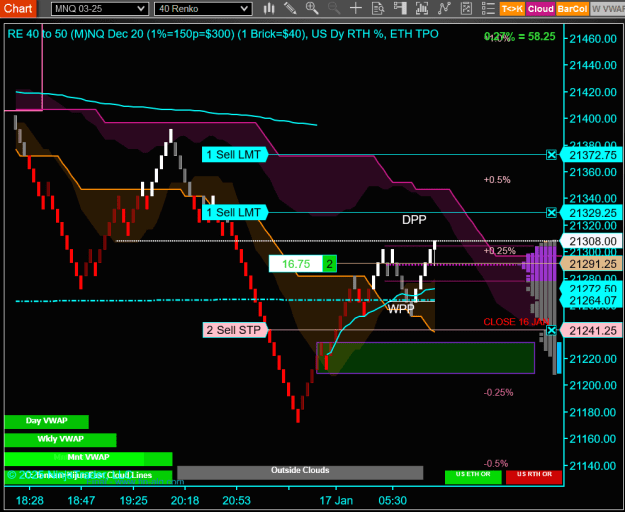This screenshot has width=625, height=512.
Task: Click the 21308.00 current price marker
Action: (x=592, y=241)
